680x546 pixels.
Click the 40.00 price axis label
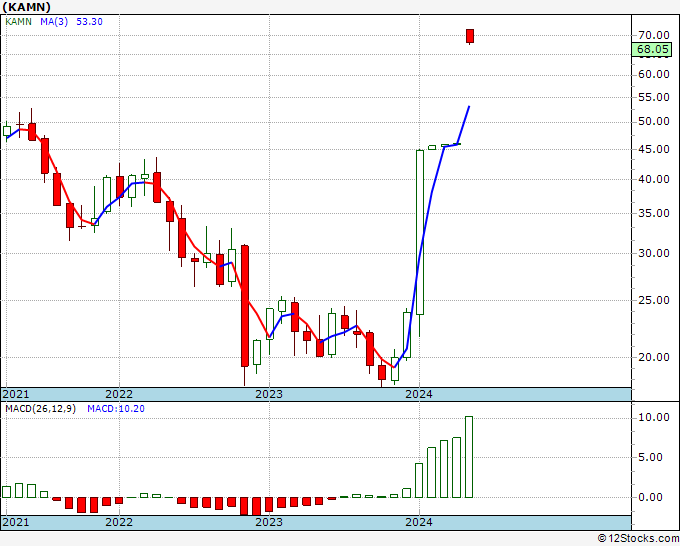pyautogui.click(x=654, y=179)
